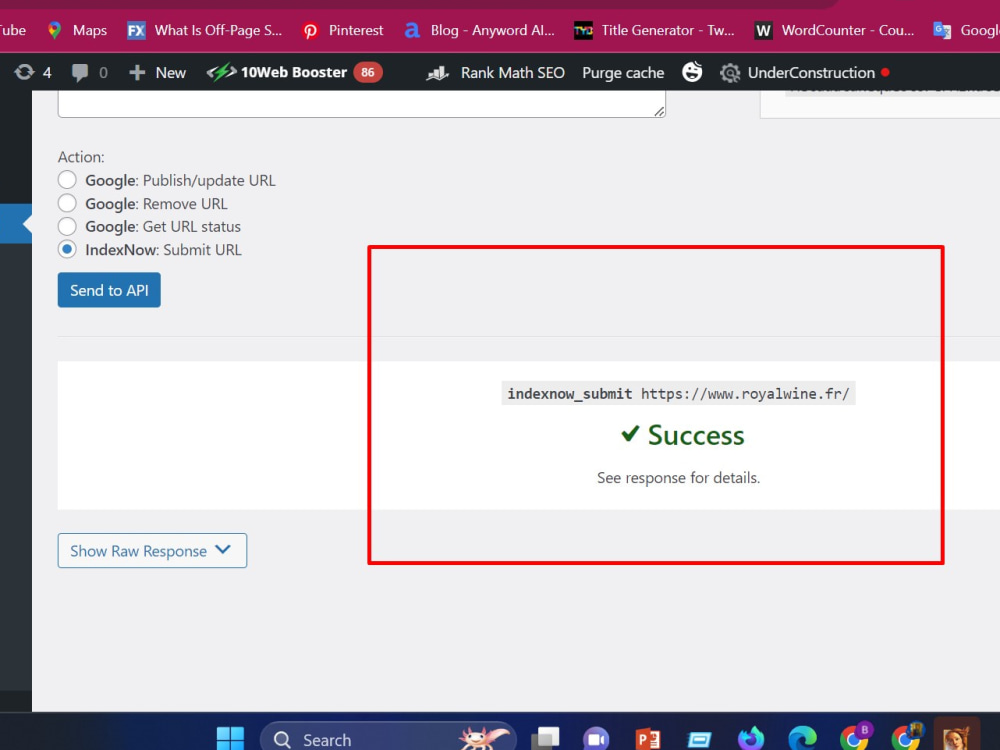This screenshot has width=1000, height=750.
Task: Click the textarea resize handle
Action: pyautogui.click(x=659, y=112)
